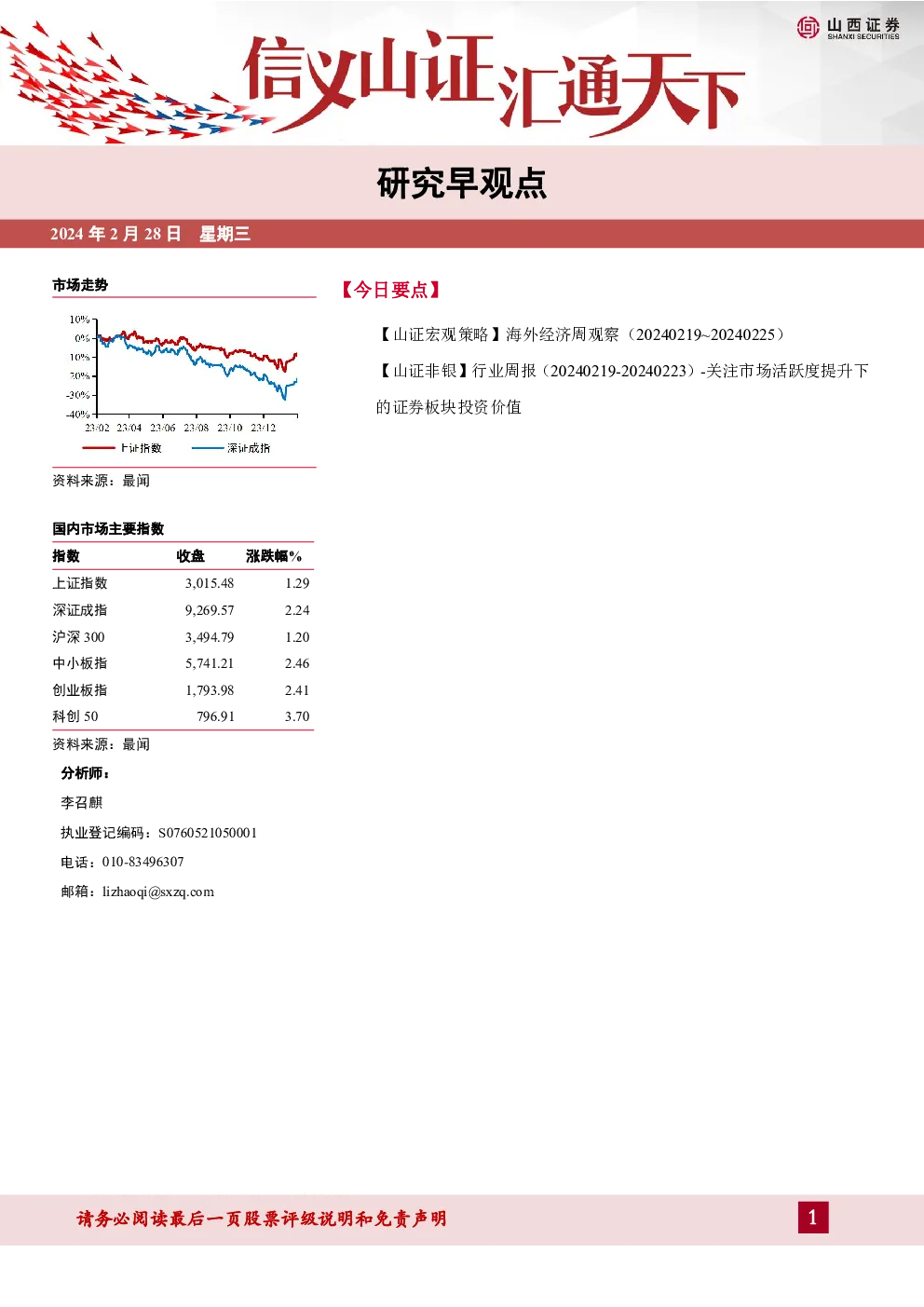Image resolution: width=924 pixels, height=1307 pixels.
Task: Select the closing value 9,269.57
Action: pos(210,610)
